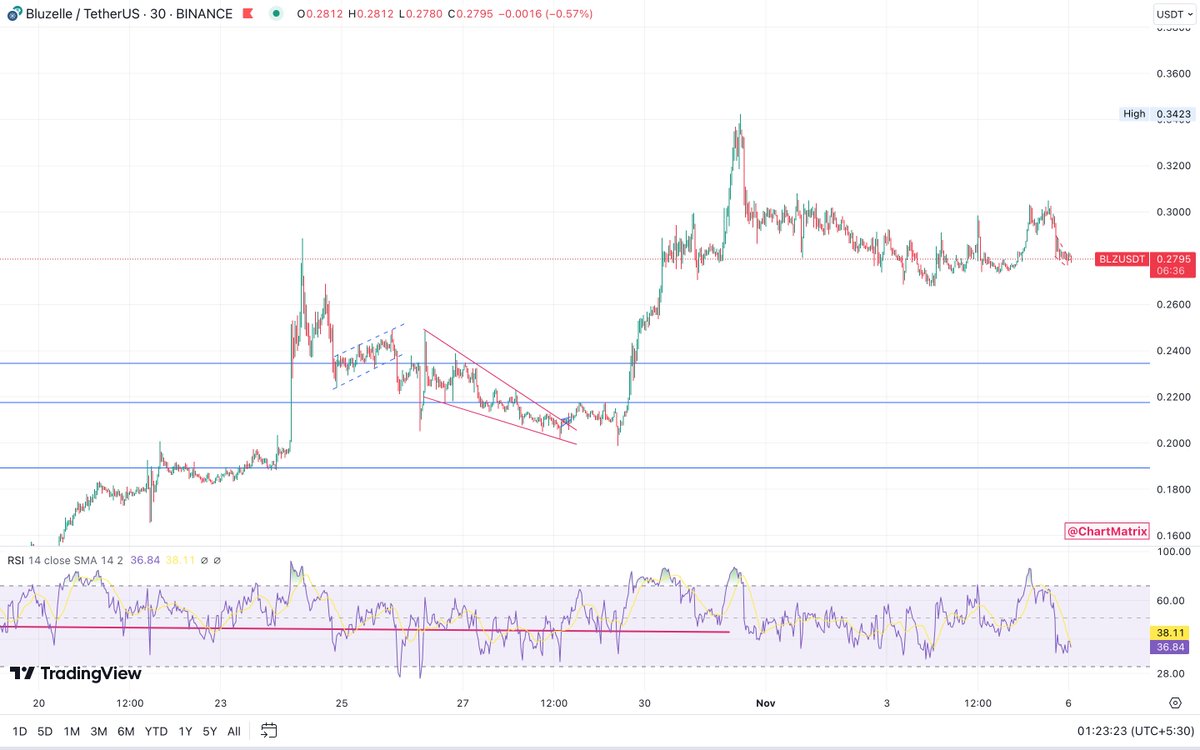Select the pink trendline in the RSI pane
The width and height of the screenshot is (1200, 750).
(365, 629)
